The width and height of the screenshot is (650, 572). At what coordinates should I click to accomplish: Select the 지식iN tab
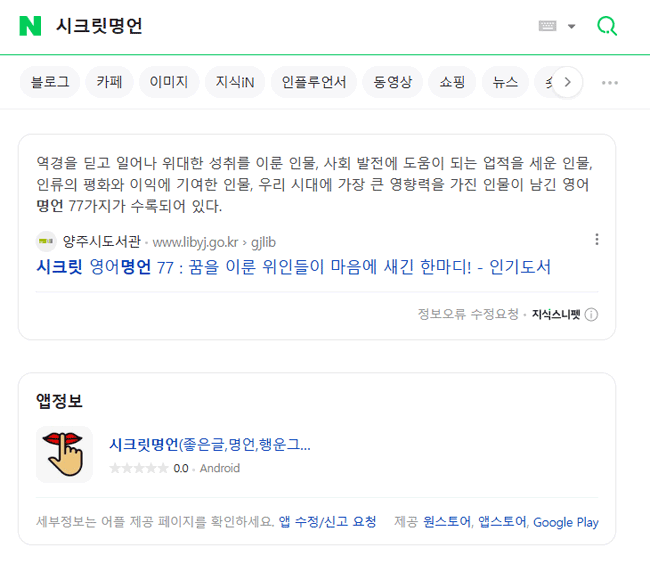(x=235, y=82)
